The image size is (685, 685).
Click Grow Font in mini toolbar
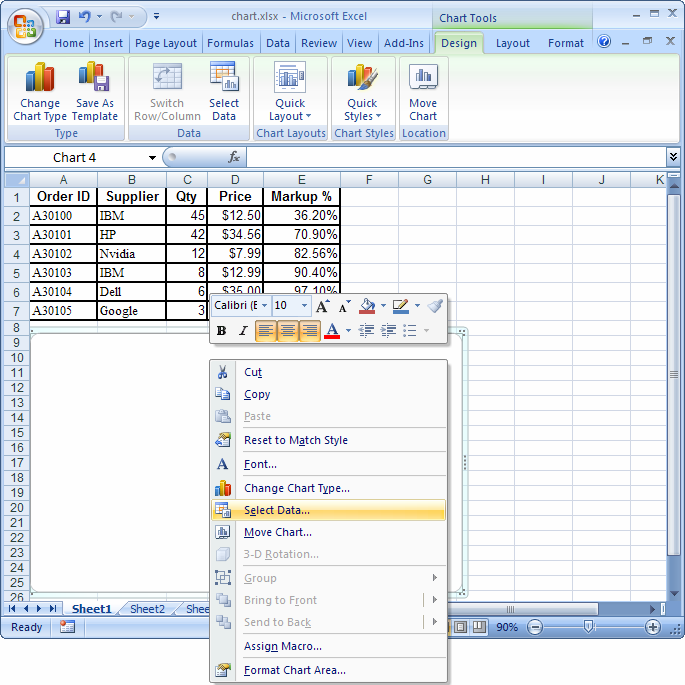click(x=322, y=306)
